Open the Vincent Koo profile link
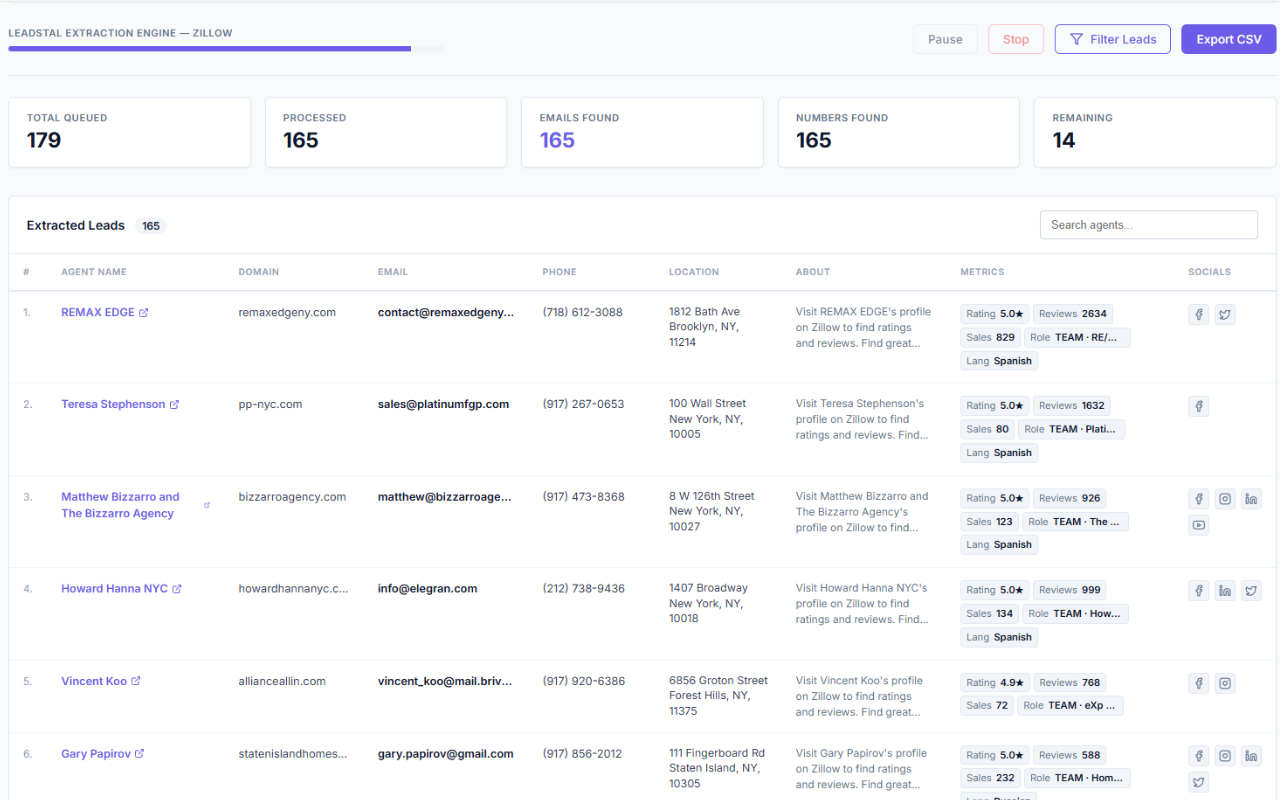This screenshot has height=800, width=1280. click(94, 681)
